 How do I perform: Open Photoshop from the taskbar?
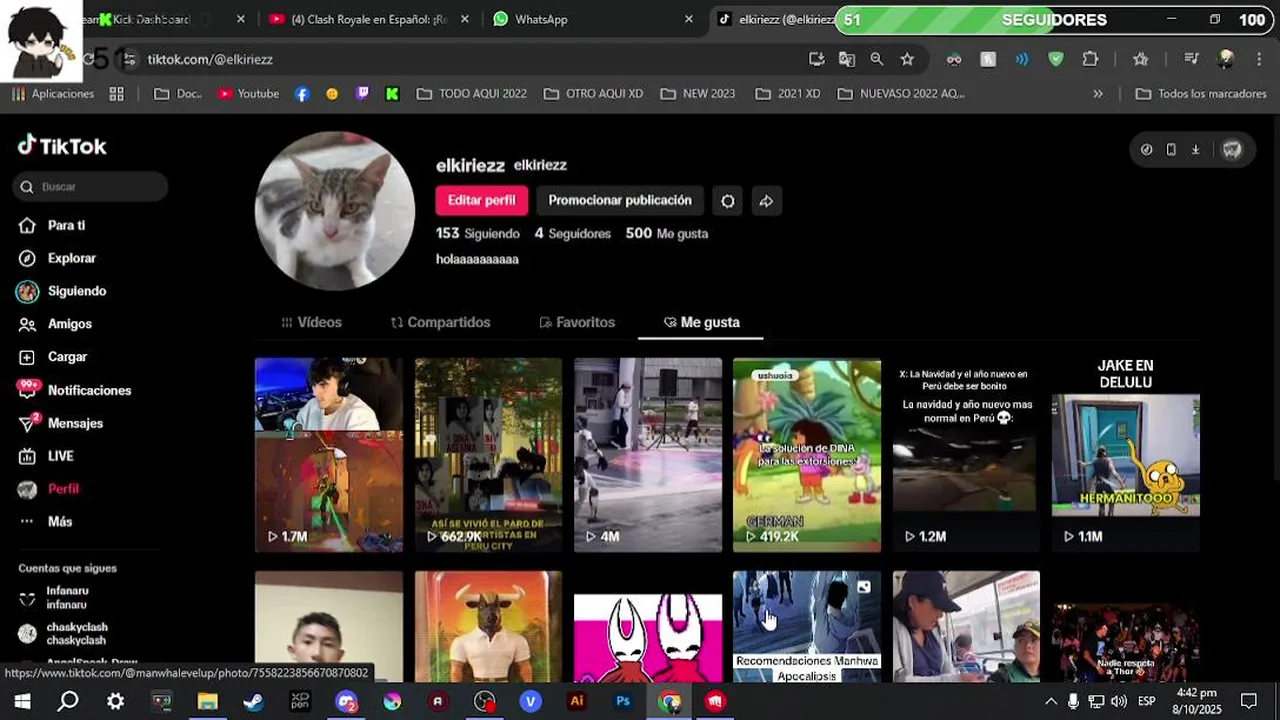(x=623, y=702)
